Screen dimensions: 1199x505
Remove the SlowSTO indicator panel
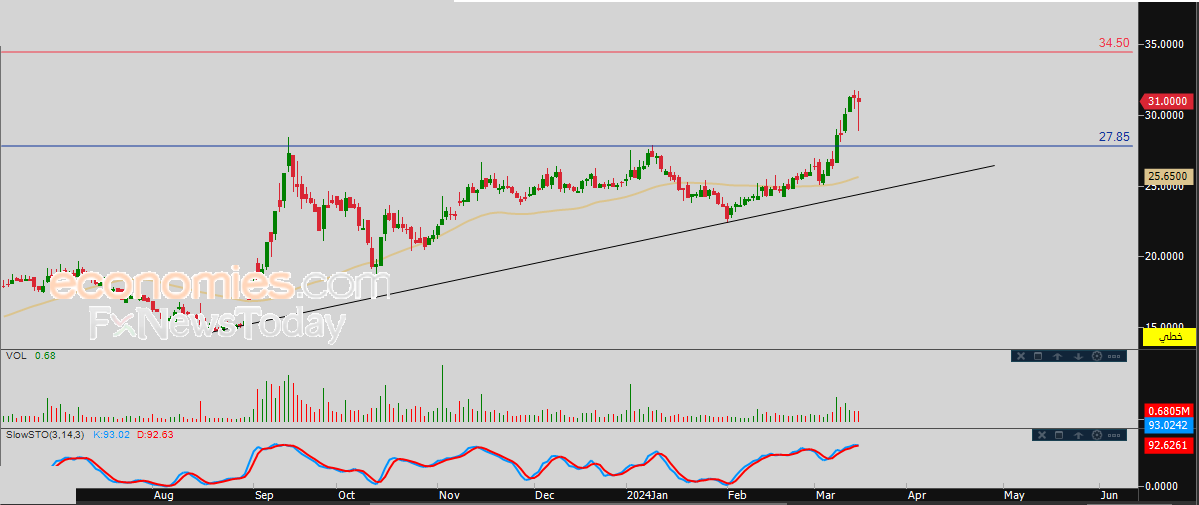coord(1041,435)
